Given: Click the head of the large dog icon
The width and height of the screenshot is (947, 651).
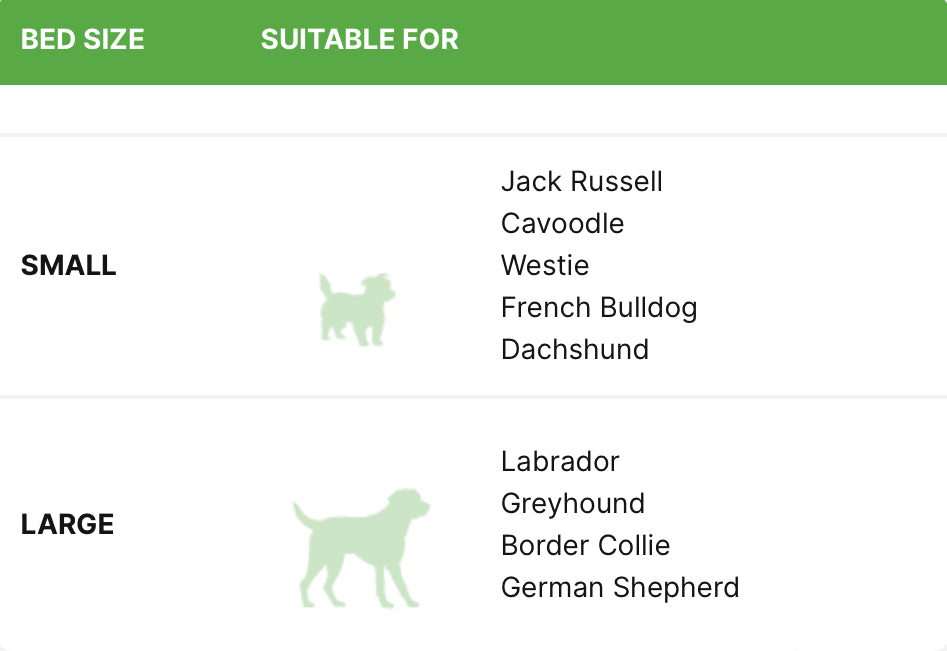Looking at the screenshot, I should click(x=408, y=504).
